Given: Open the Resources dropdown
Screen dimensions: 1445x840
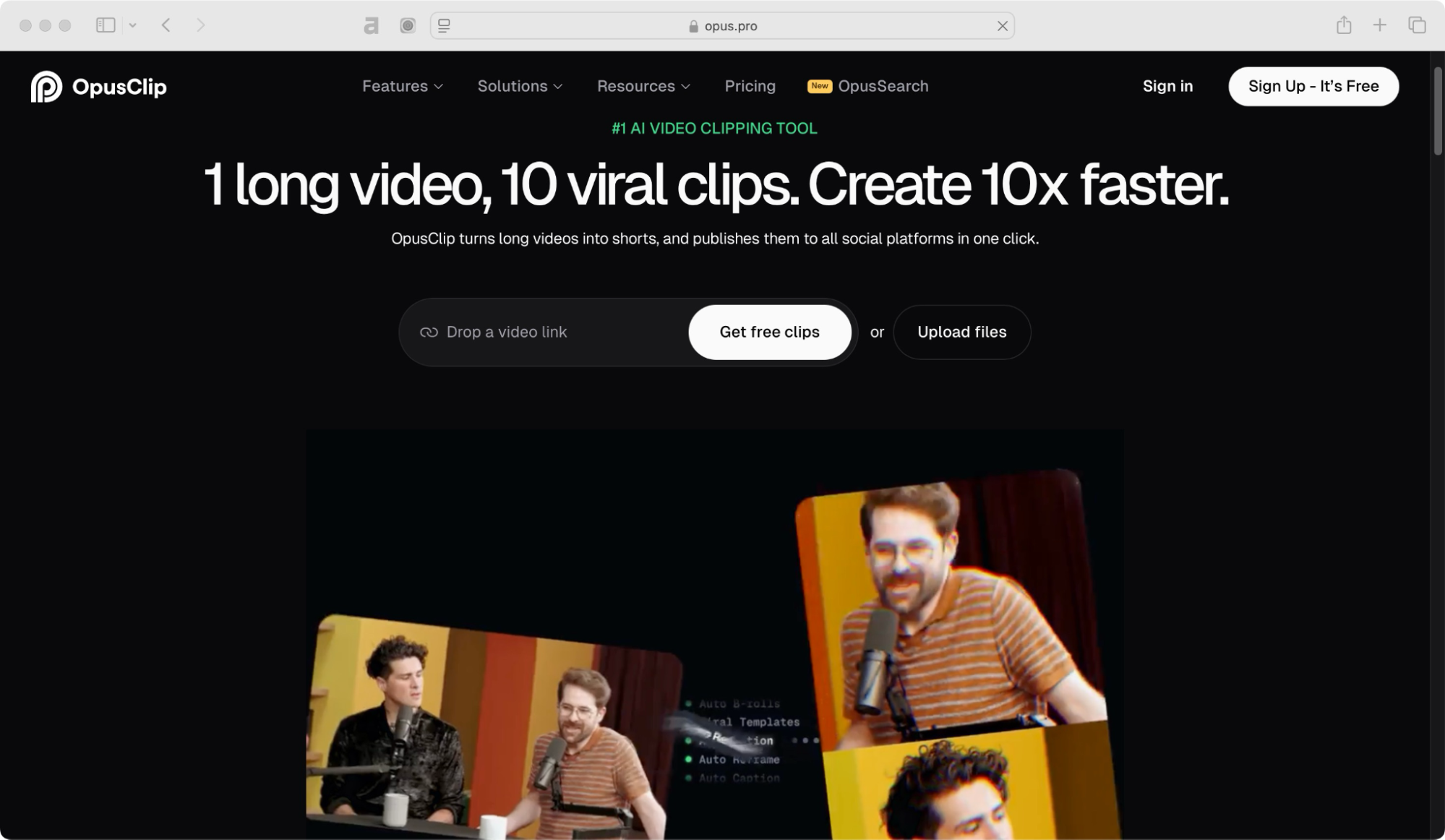Looking at the screenshot, I should (643, 86).
